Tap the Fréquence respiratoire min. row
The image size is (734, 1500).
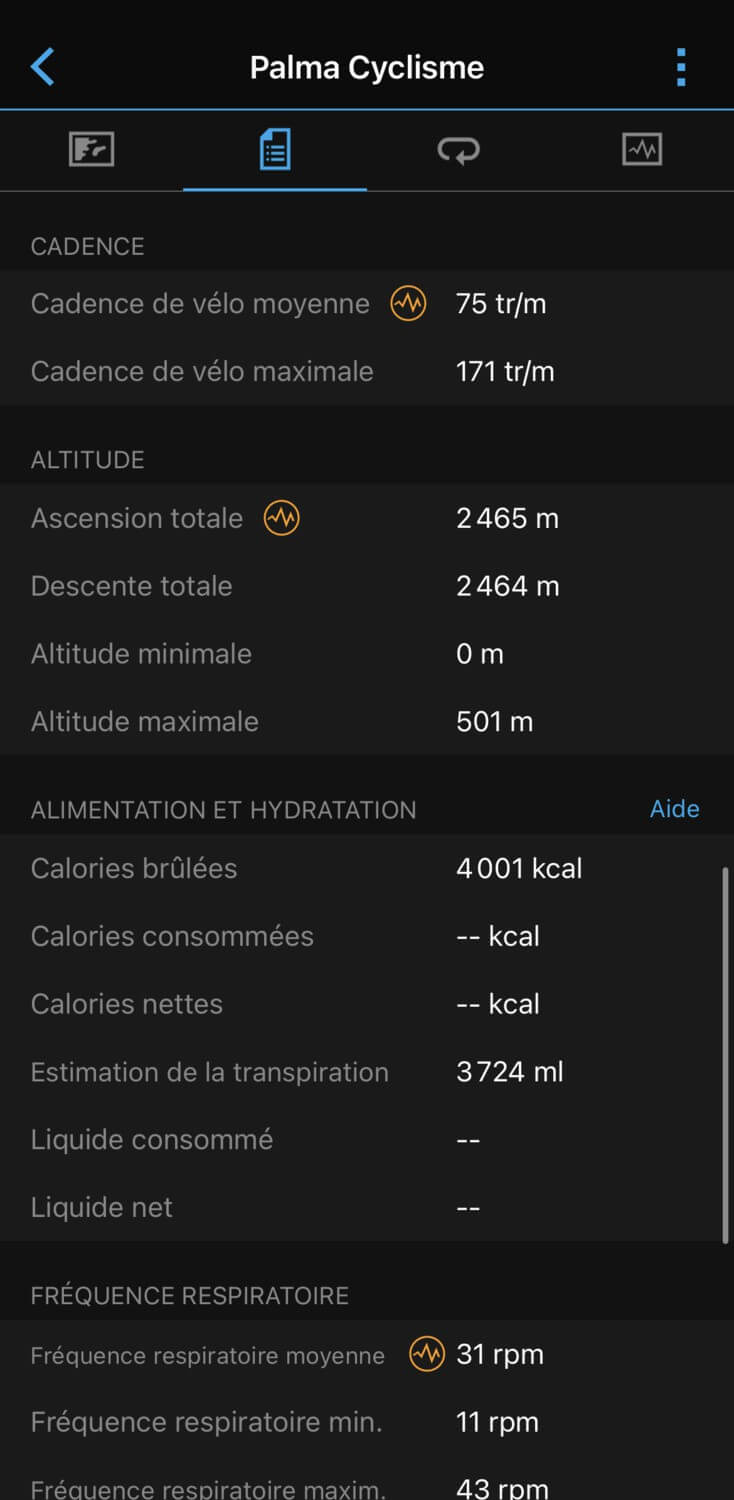[360, 1422]
